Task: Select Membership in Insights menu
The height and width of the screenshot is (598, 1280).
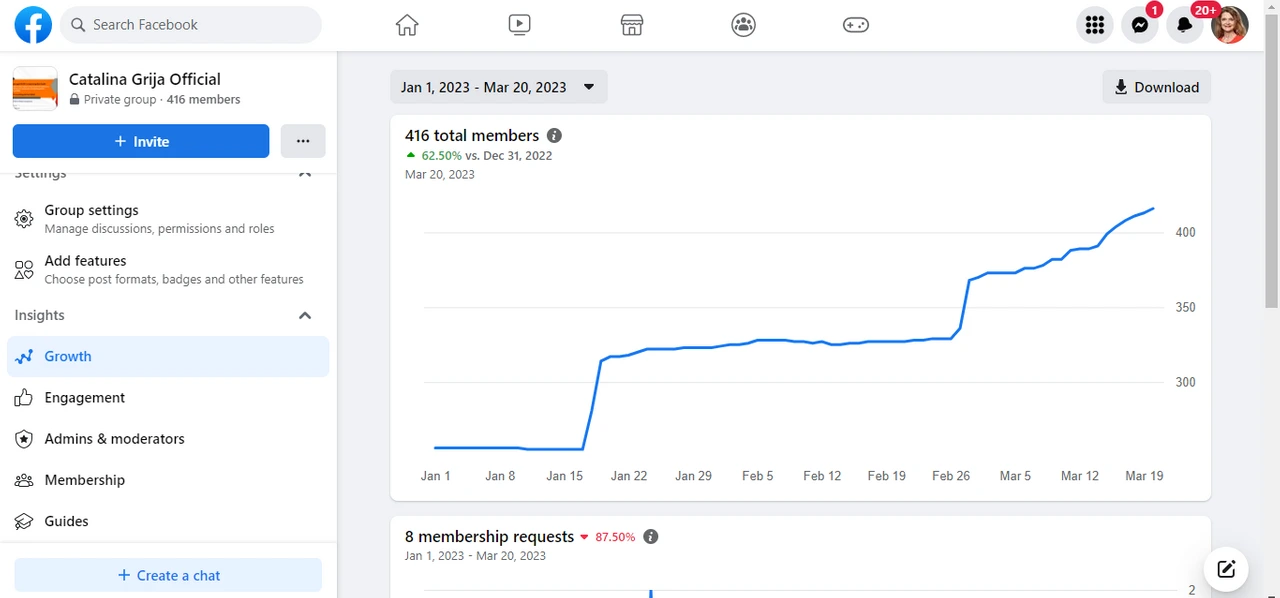Action: point(85,480)
